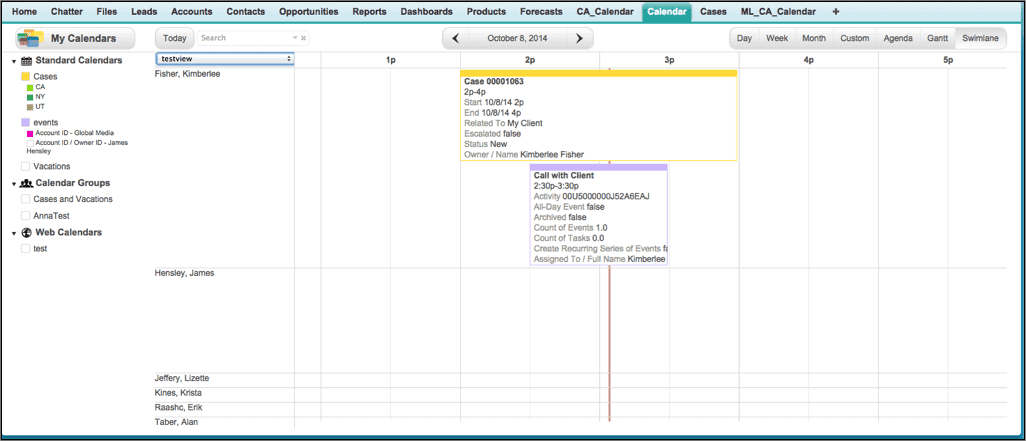Image resolution: width=1026 pixels, height=441 pixels.
Task: Click the My Calendars folder icon
Action: [30, 39]
